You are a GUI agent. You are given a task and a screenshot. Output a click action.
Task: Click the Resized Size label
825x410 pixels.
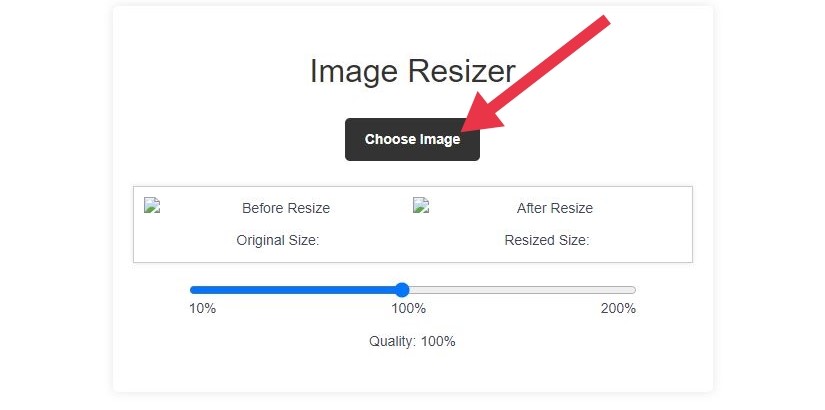pos(547,241)
